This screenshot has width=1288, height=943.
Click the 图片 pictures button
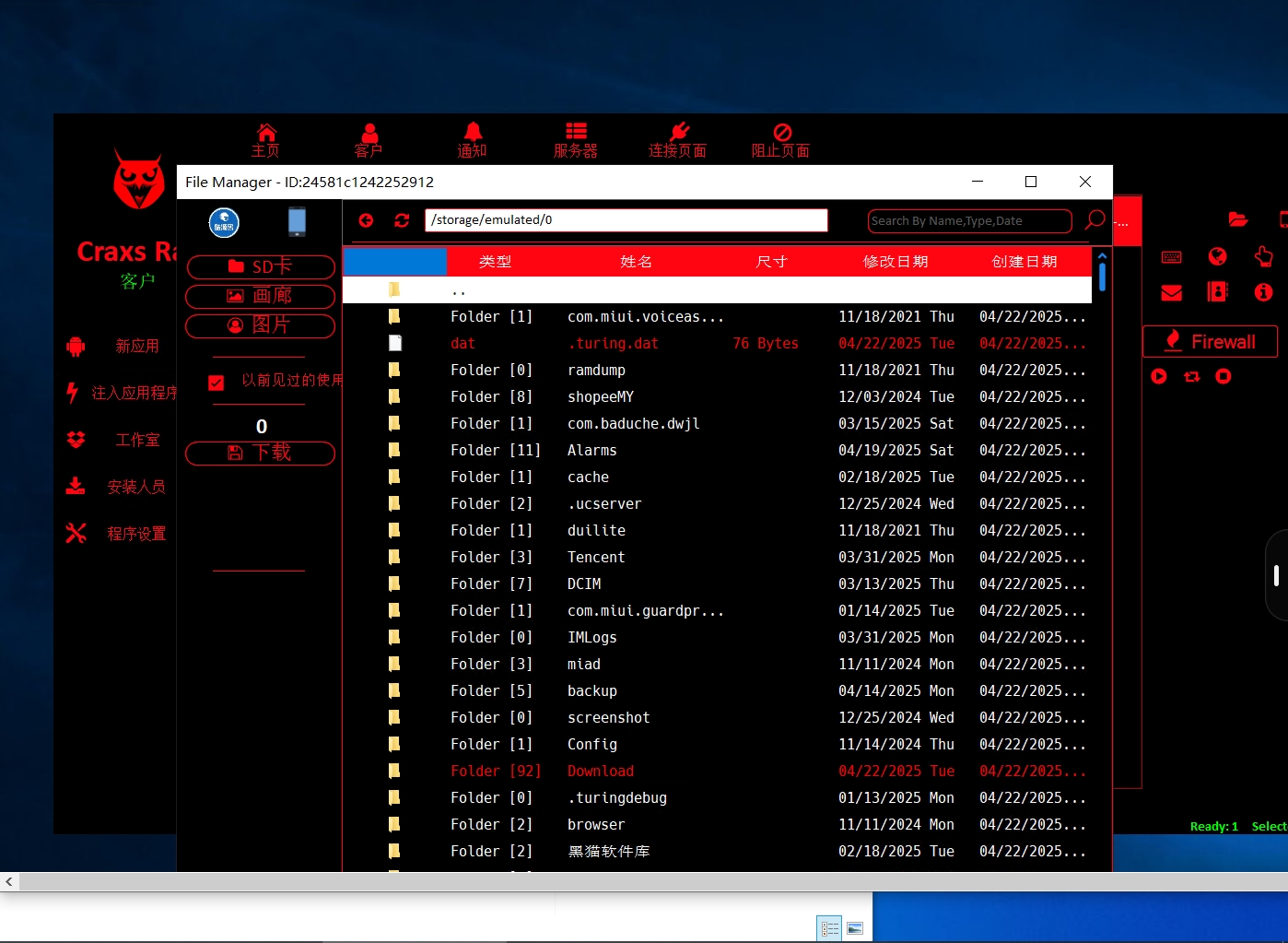tap(261, 325)
